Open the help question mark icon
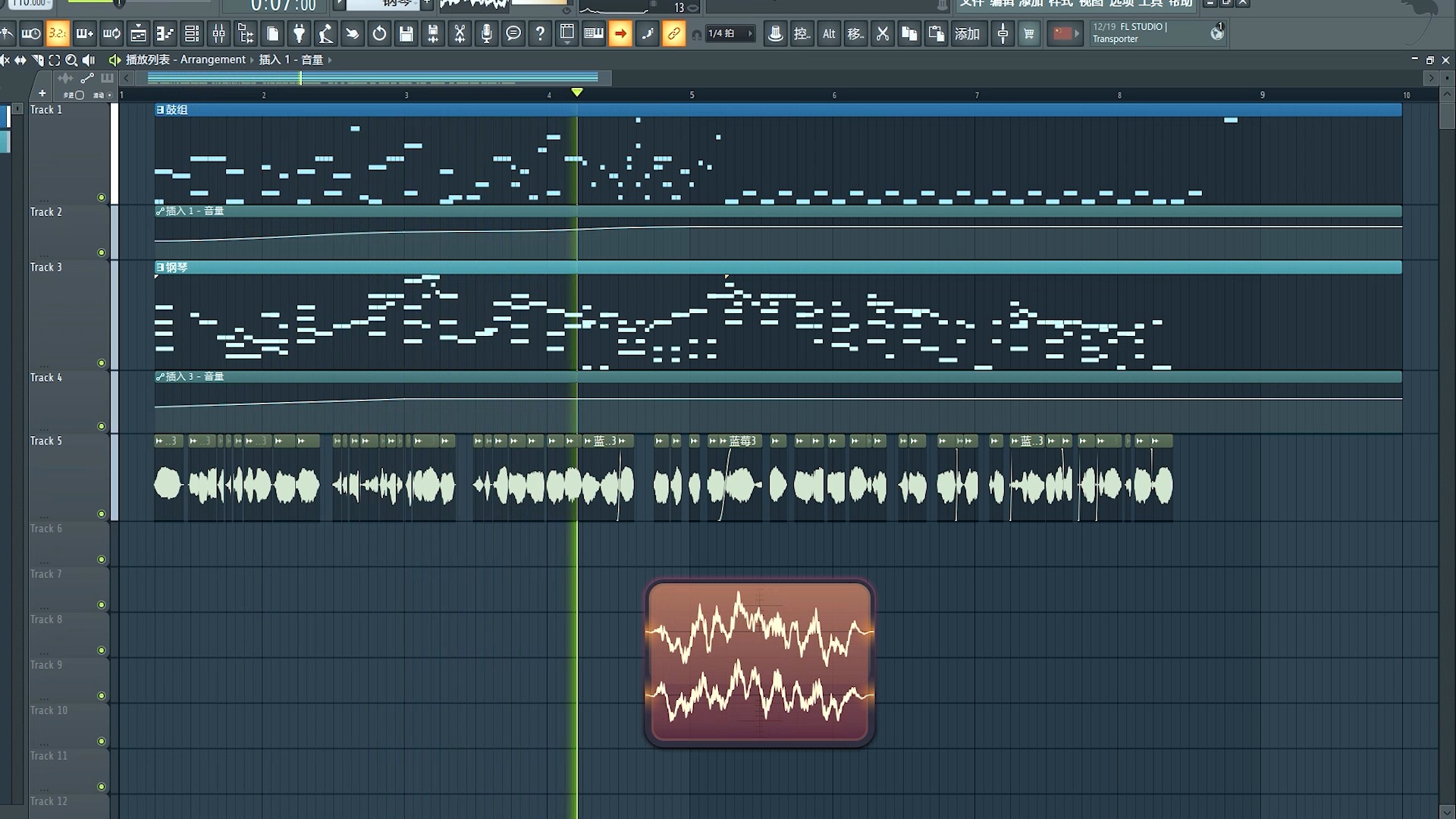 coord(540,33)
